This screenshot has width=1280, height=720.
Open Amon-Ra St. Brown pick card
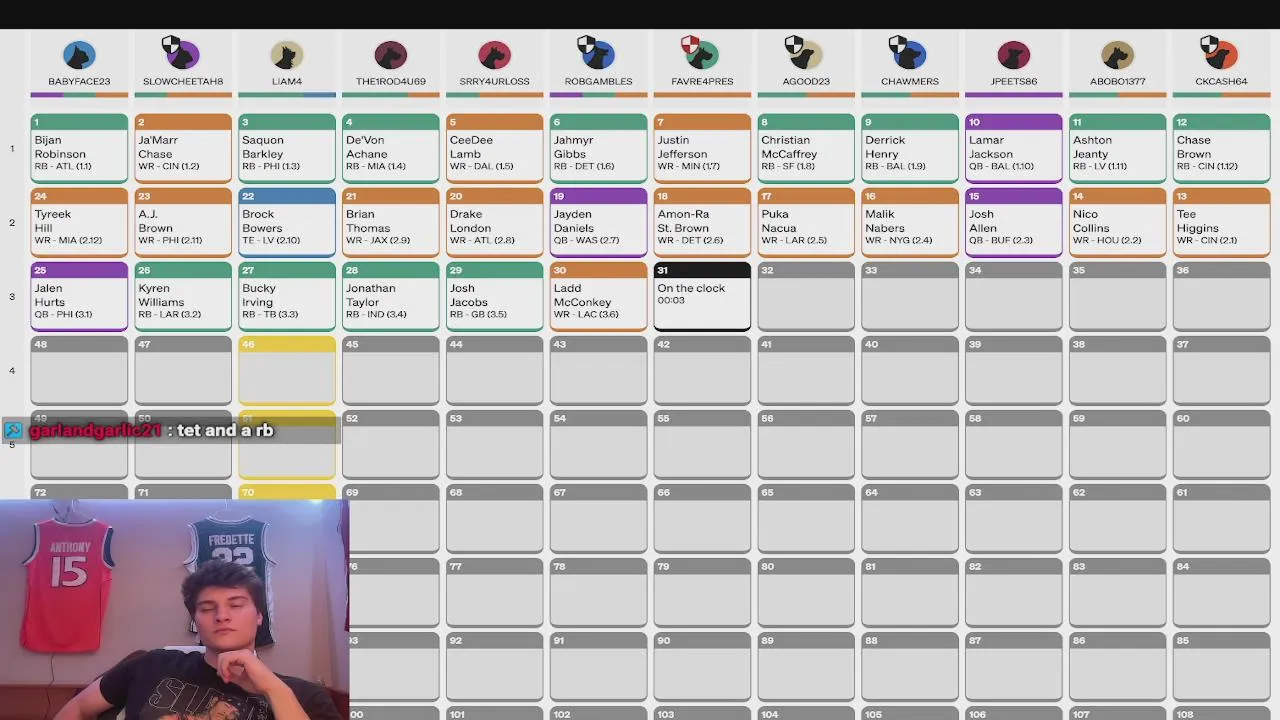pyautogui.click(x=702, y=222)
